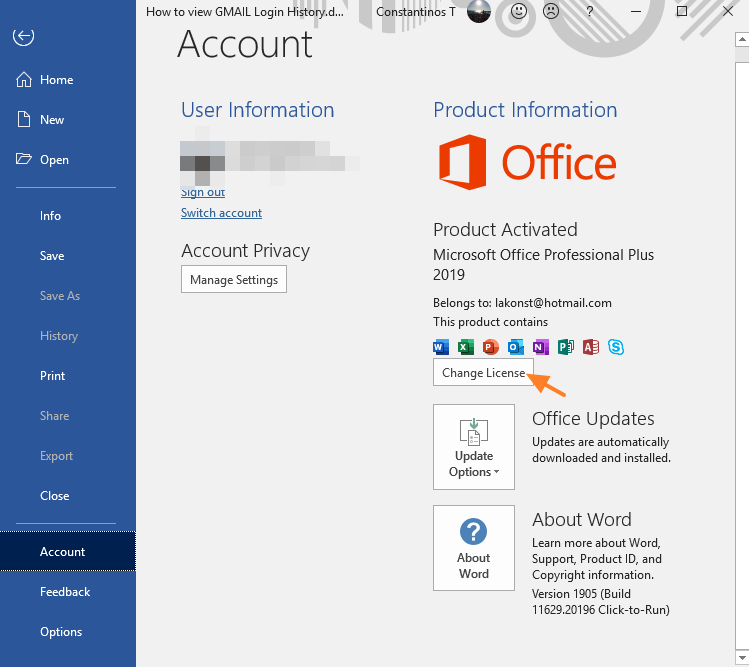Select Save in the sidebar
749x667 pixels.
pyautogui.click(x=68, y=256)
